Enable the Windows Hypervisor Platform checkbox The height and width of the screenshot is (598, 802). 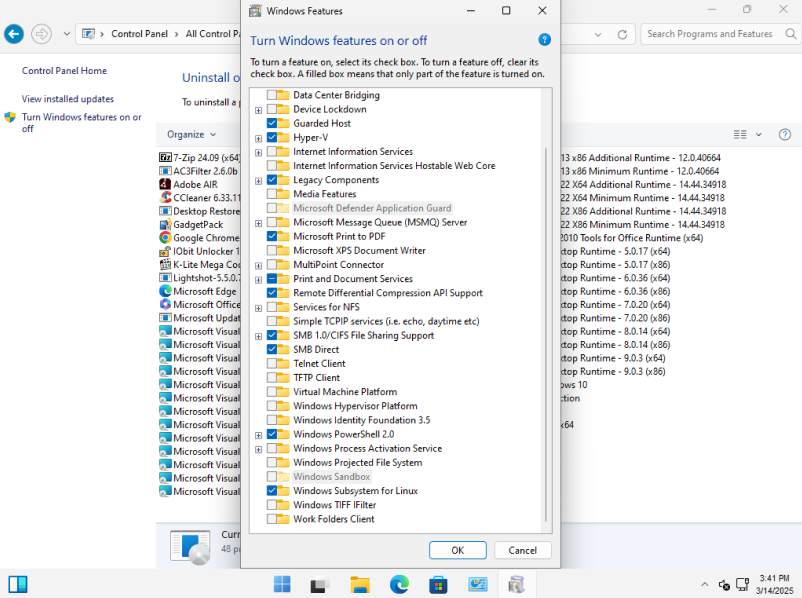(x=272, y=406)
